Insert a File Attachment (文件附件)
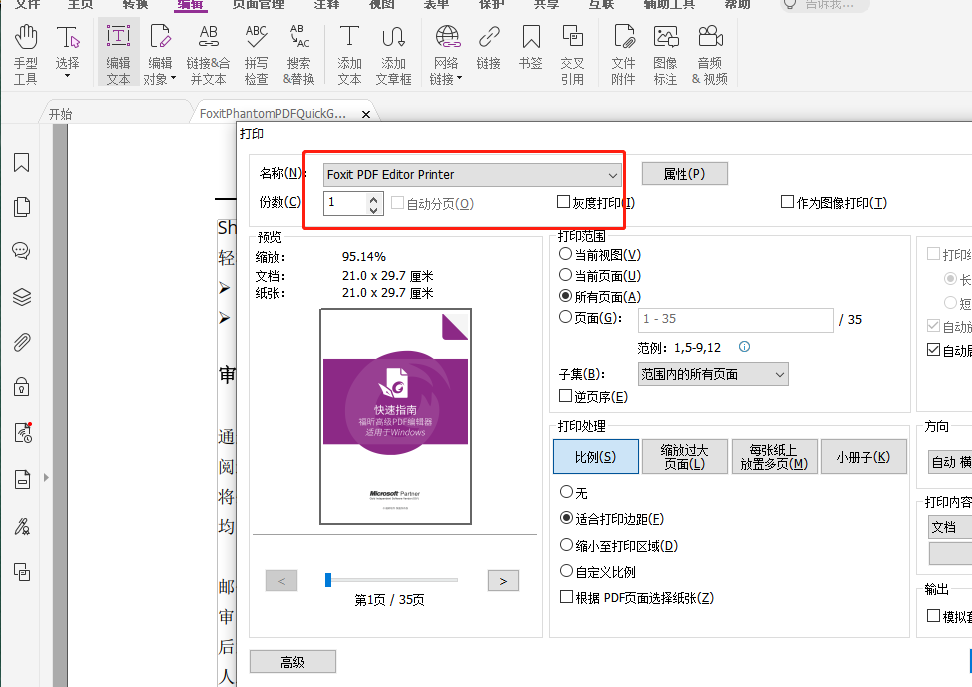 click(623, 52)
